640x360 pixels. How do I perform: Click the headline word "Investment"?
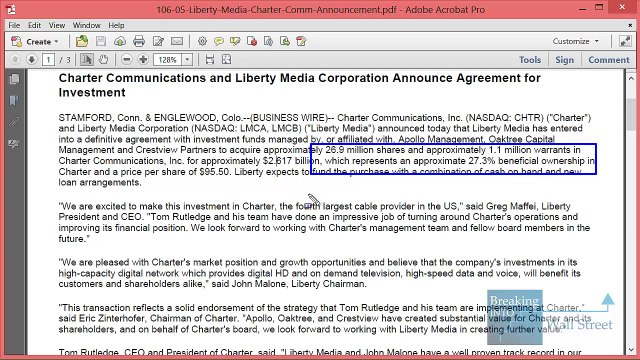[92, 93]
